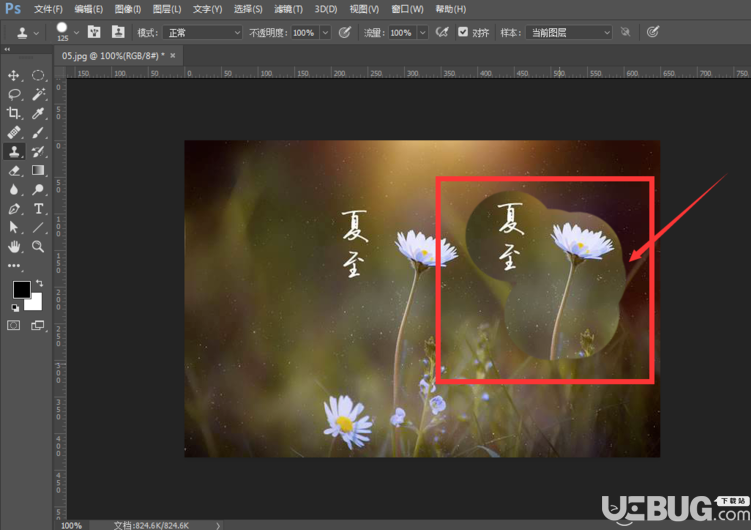Select the Hand tool
Screen dimensions: 751x530
click(x=13, y=247)
